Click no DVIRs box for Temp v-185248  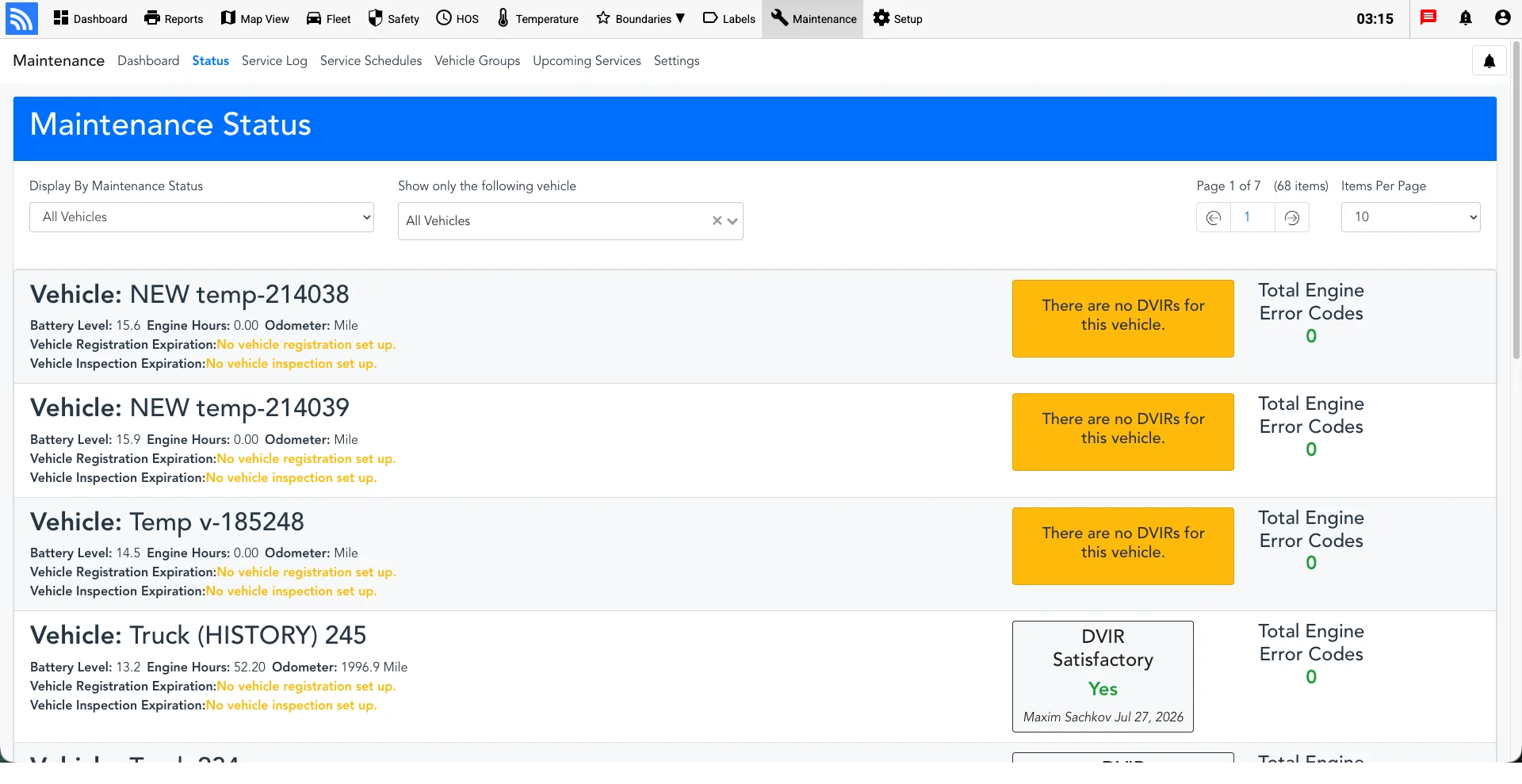click(1122, 546)
